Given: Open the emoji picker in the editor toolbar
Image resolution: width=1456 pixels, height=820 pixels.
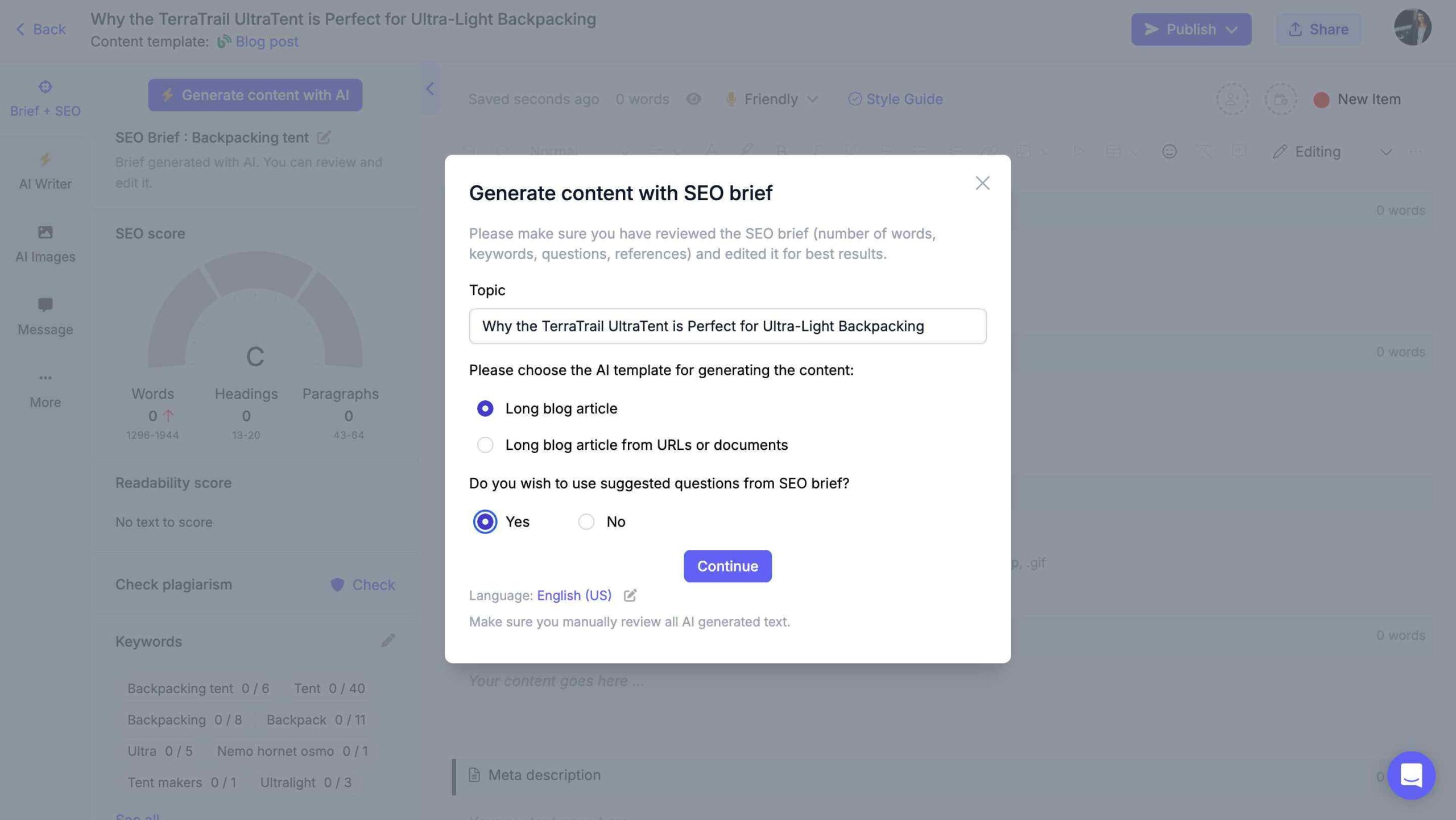Looking at the screenshot, I should click(1169, 151).
